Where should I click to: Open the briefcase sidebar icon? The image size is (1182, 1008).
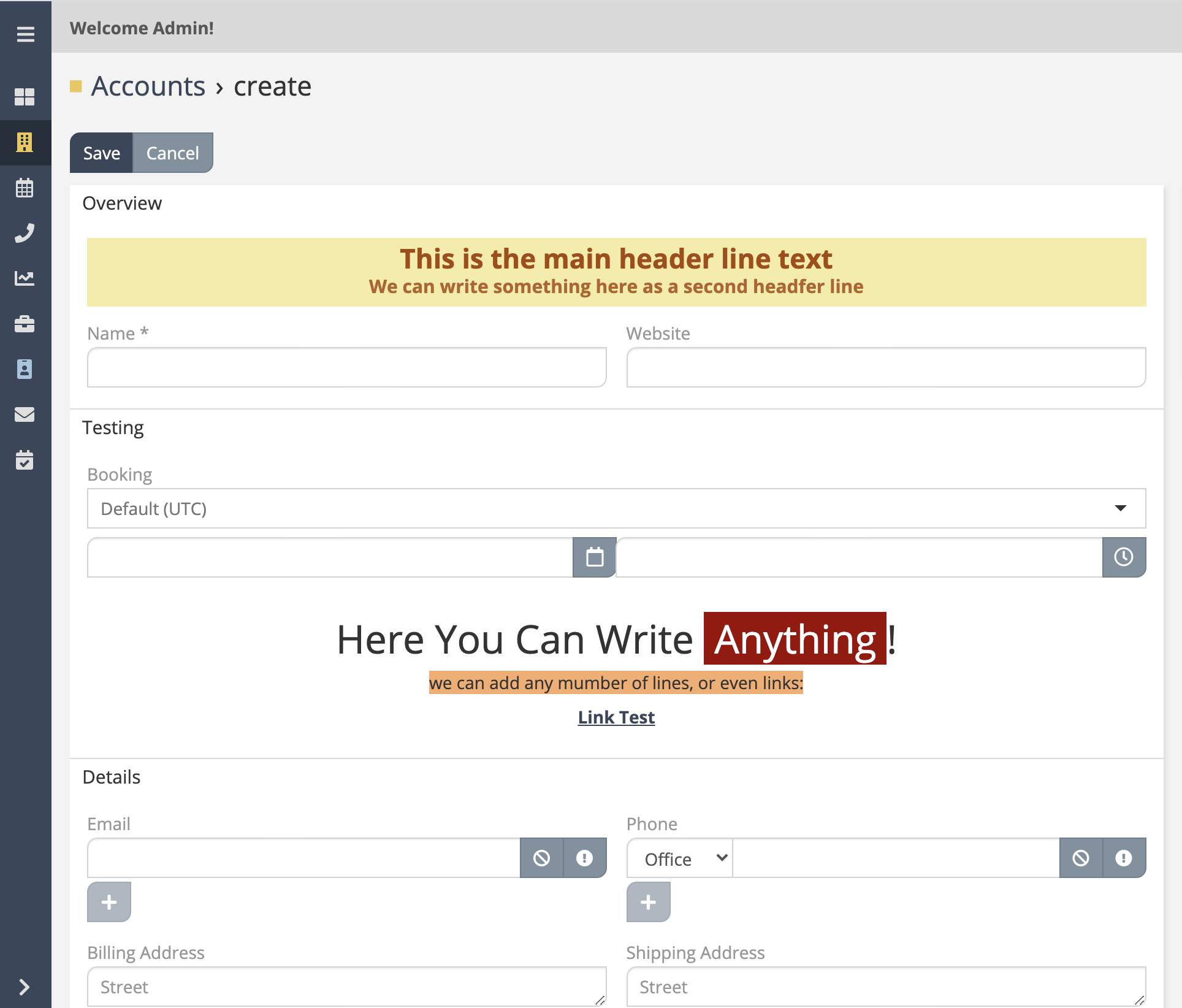click(25, 324)
